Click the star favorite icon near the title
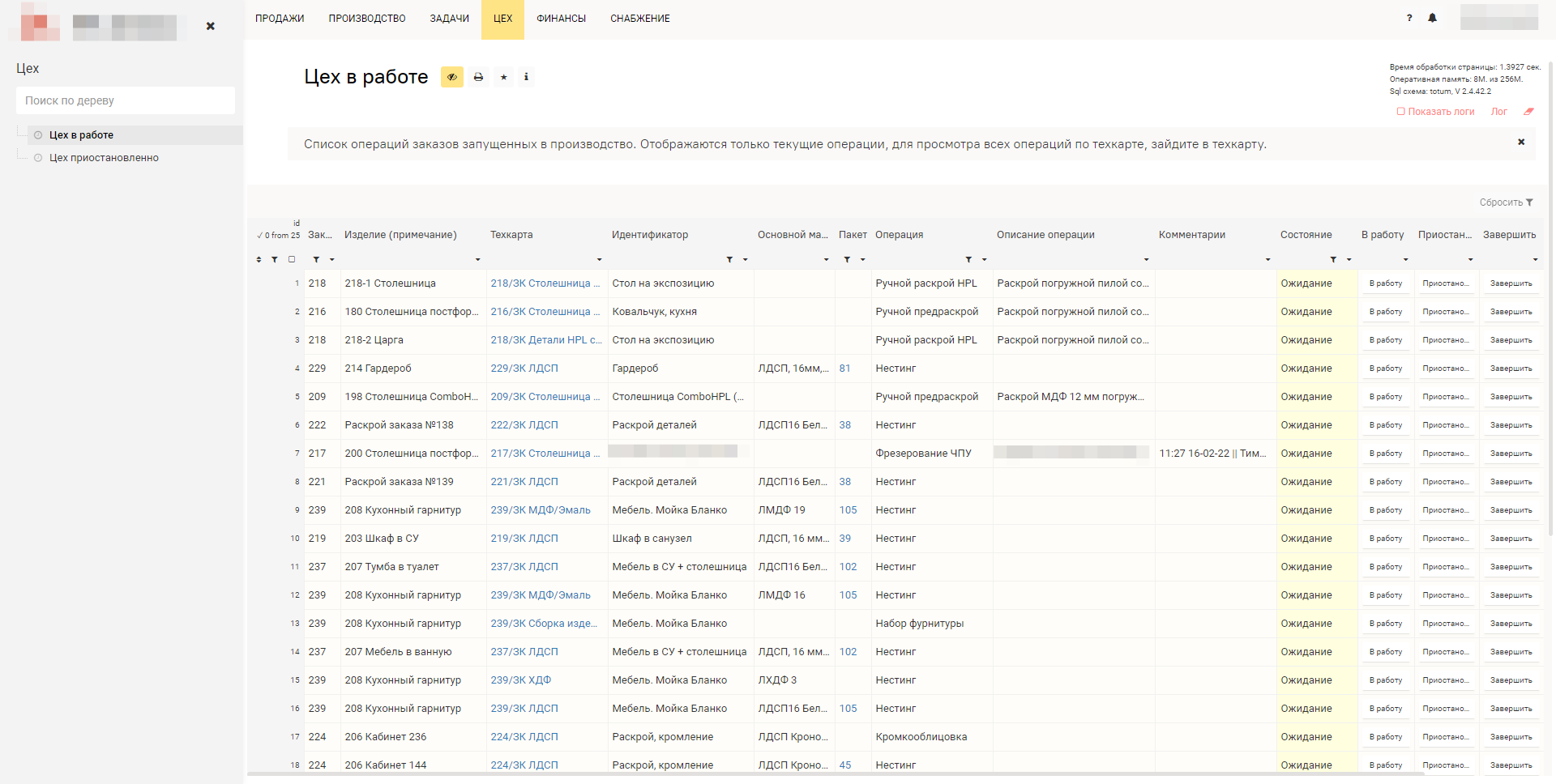The width and height of the screenshot is (1556, 784). 503,77
